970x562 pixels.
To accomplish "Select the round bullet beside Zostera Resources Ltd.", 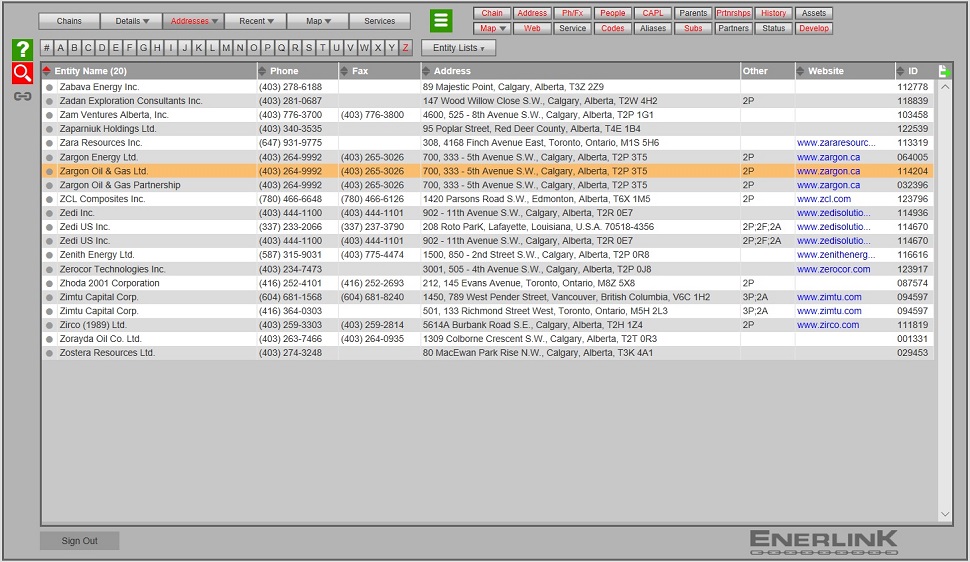I will pos(49,353).
